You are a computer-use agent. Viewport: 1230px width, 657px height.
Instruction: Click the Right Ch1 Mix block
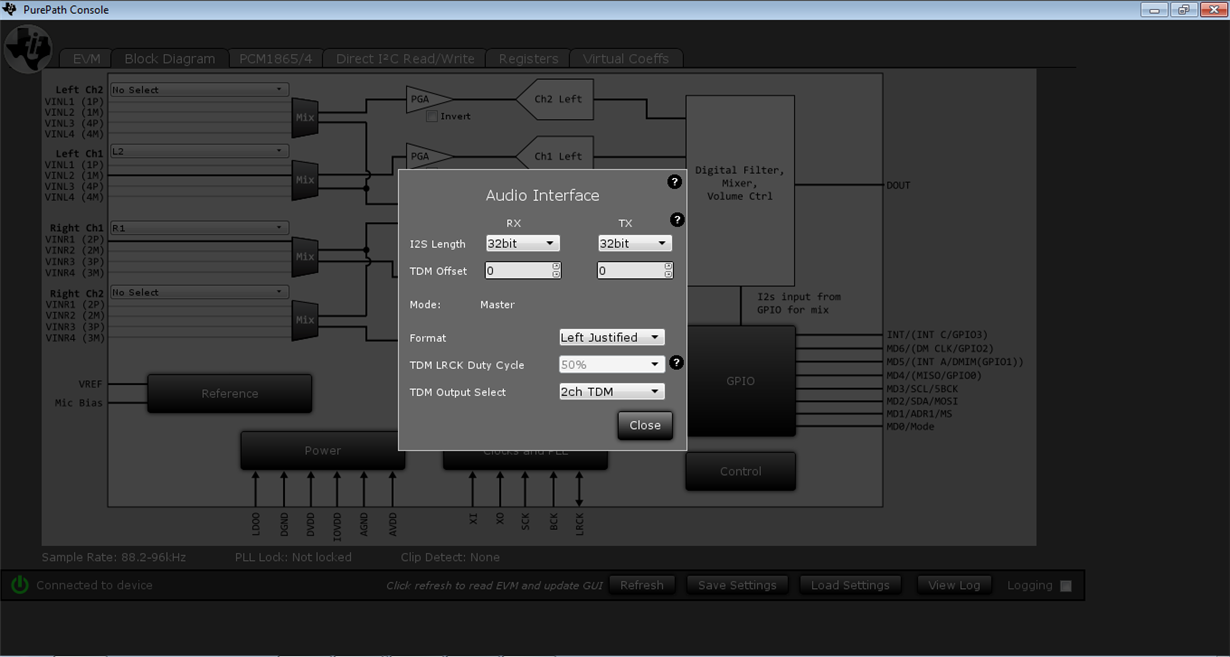[304, 256]
